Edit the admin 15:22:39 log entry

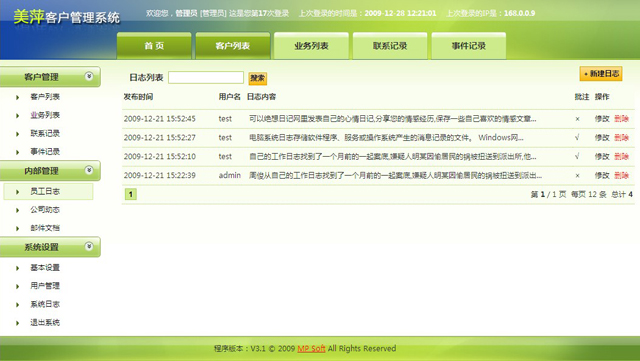(602, 176)
